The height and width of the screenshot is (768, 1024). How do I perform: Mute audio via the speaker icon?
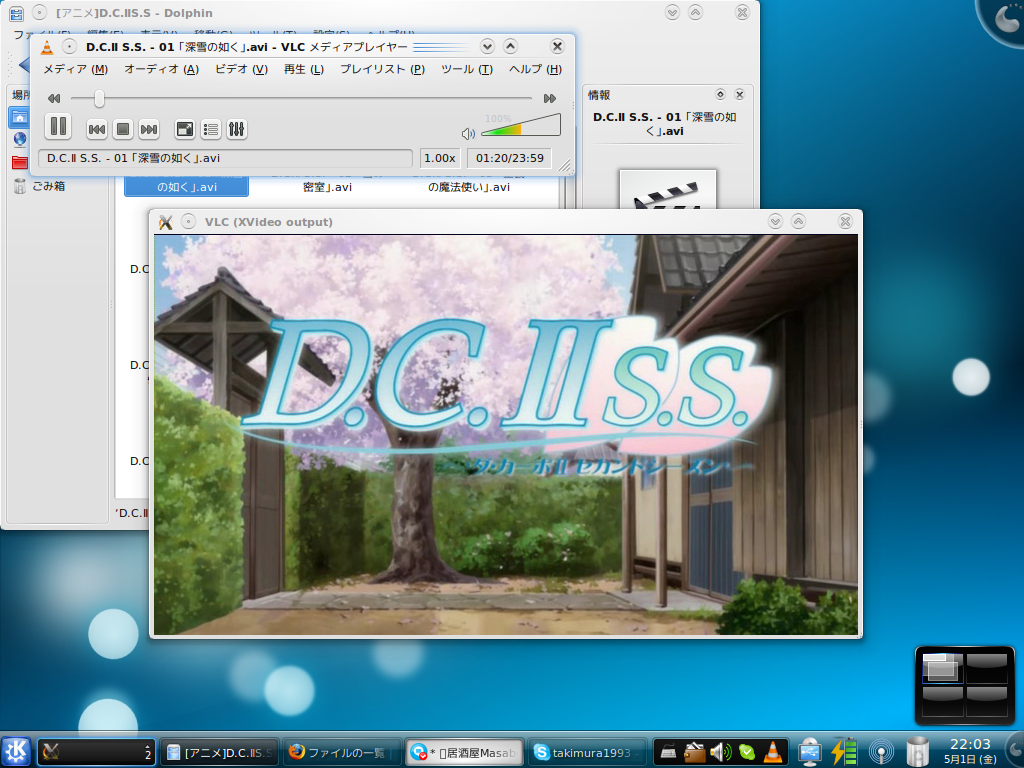468,134
